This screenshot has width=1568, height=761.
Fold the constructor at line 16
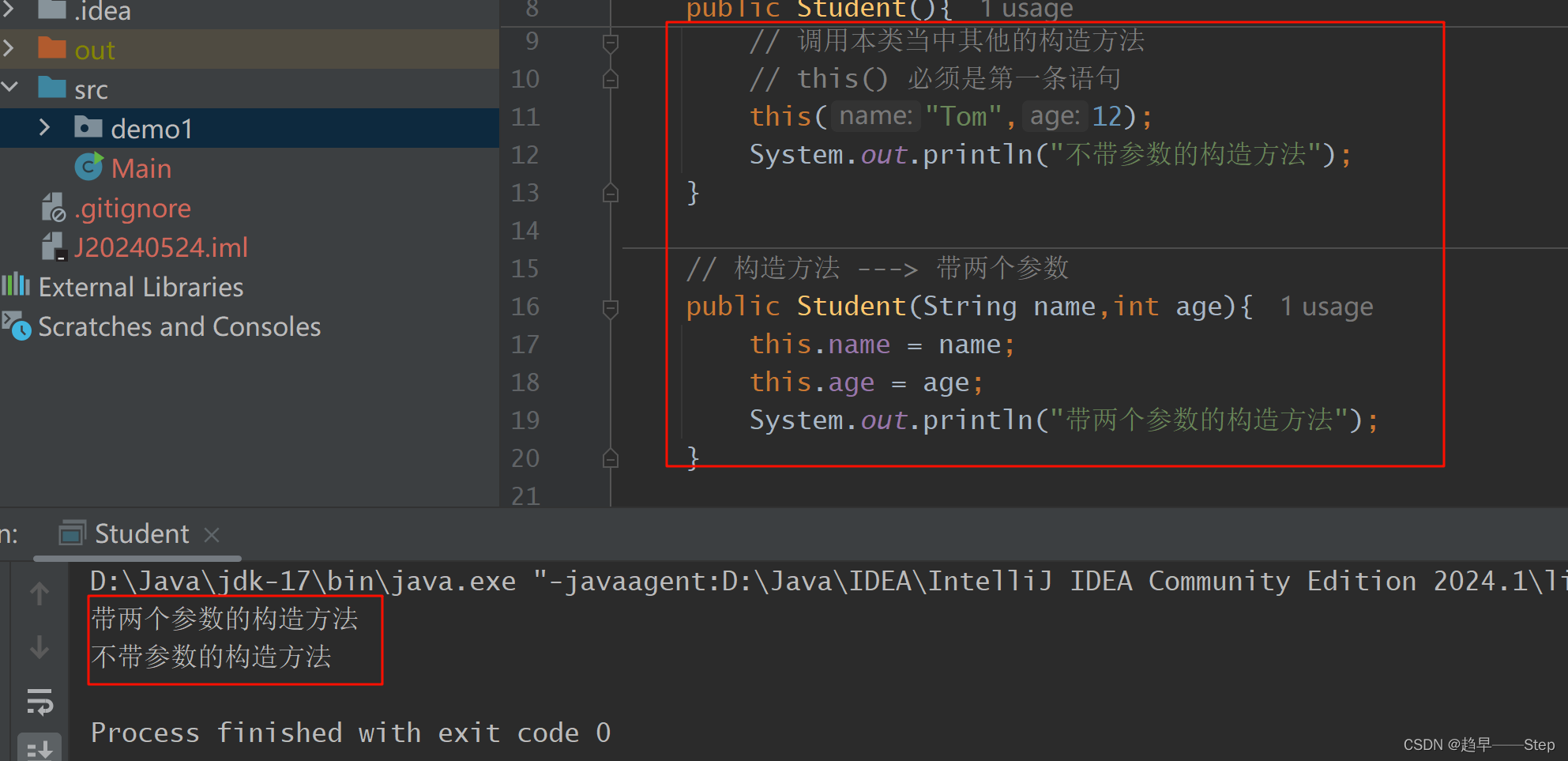coord(610,307)
